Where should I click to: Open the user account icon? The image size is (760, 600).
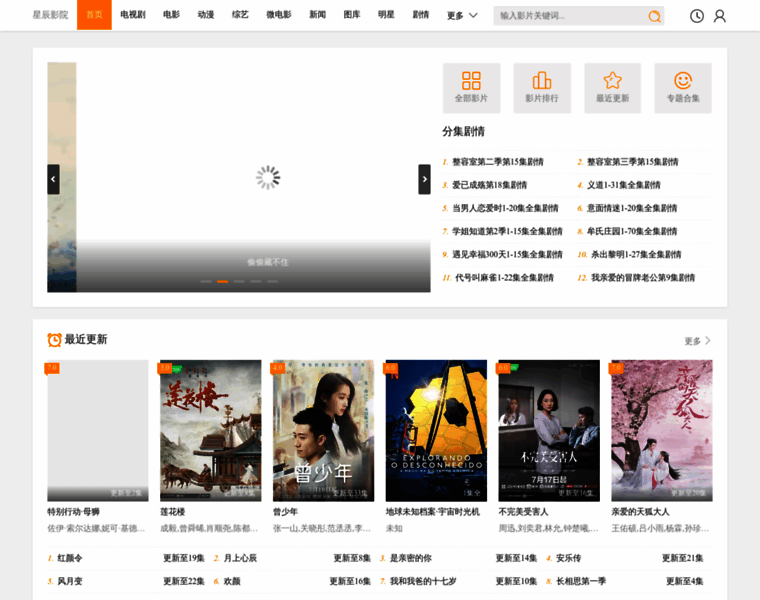click(720, 16)
